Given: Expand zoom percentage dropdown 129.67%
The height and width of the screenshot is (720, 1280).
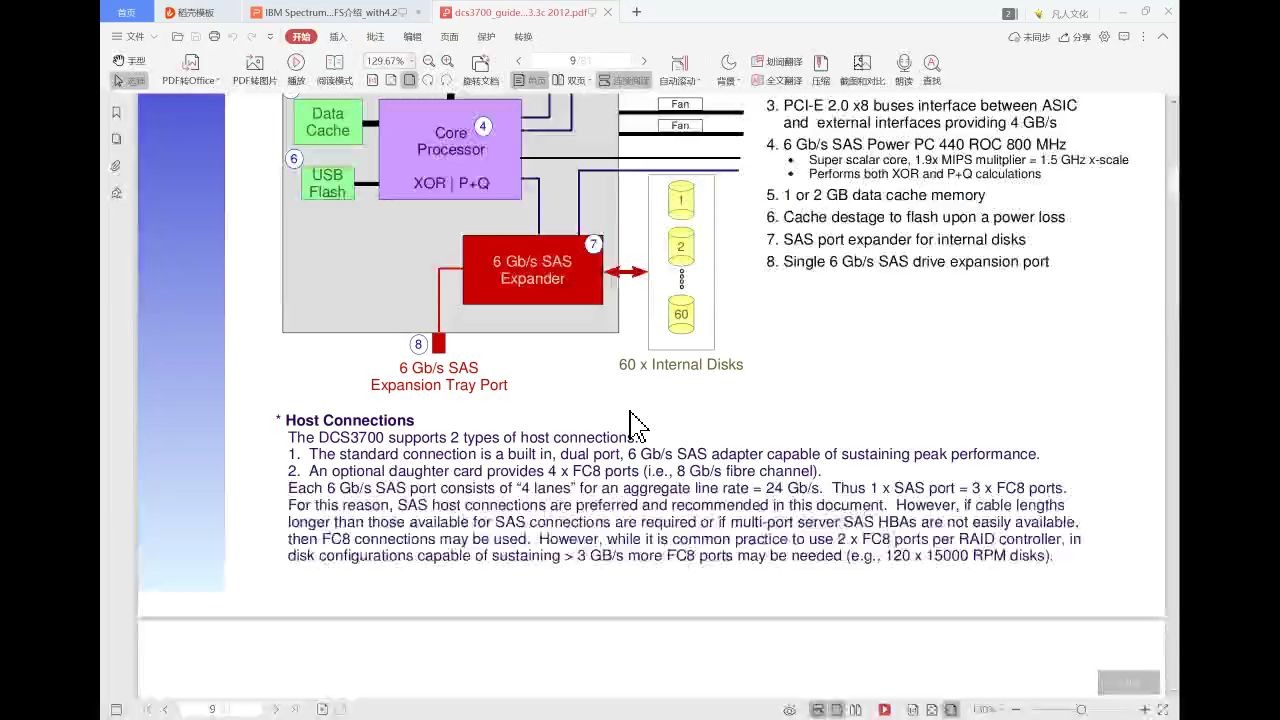Looking at the screenshot, I should coord(412,61).
